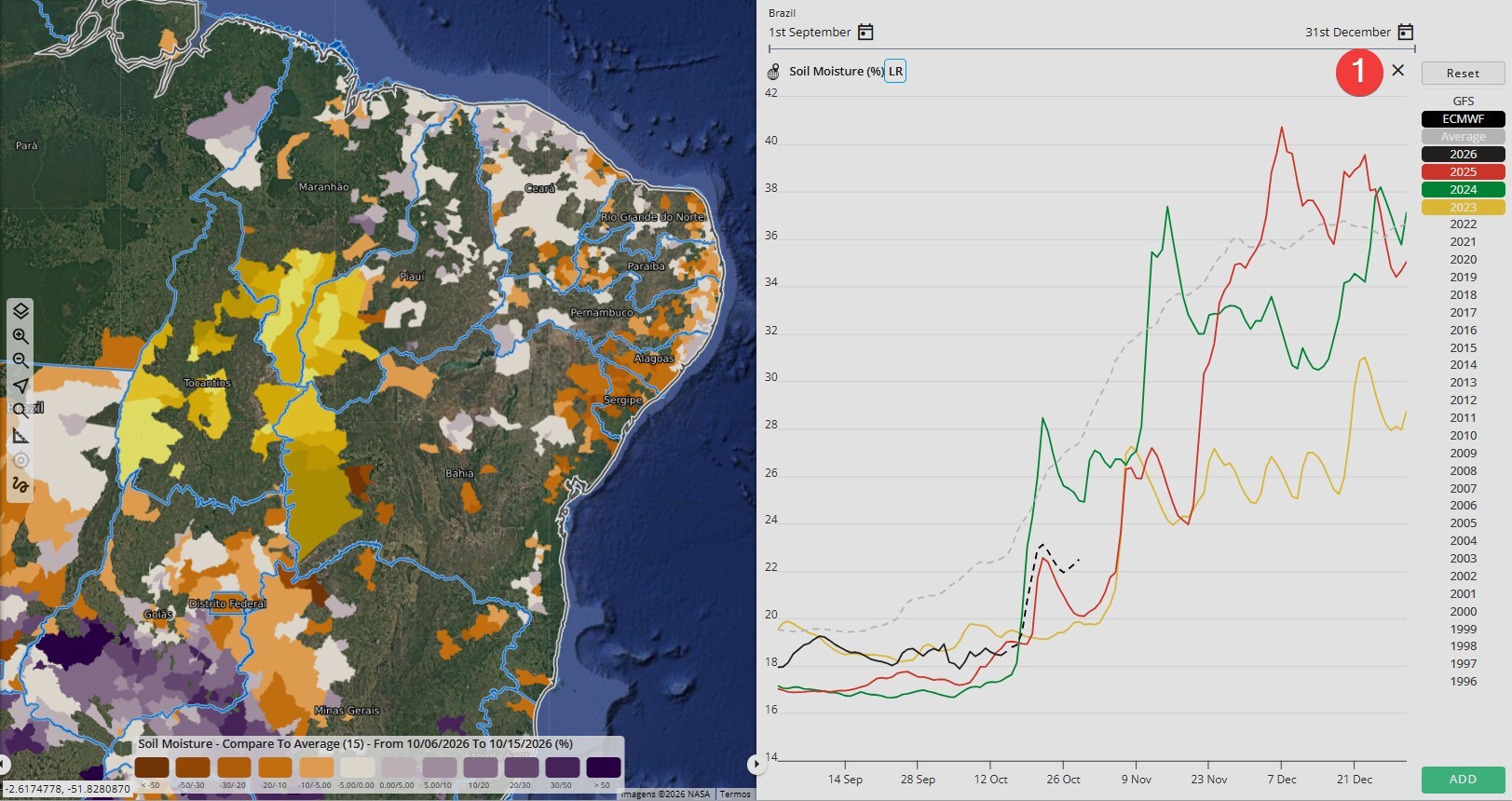Close the Soil Moisture chart

tap(1397, 70)
